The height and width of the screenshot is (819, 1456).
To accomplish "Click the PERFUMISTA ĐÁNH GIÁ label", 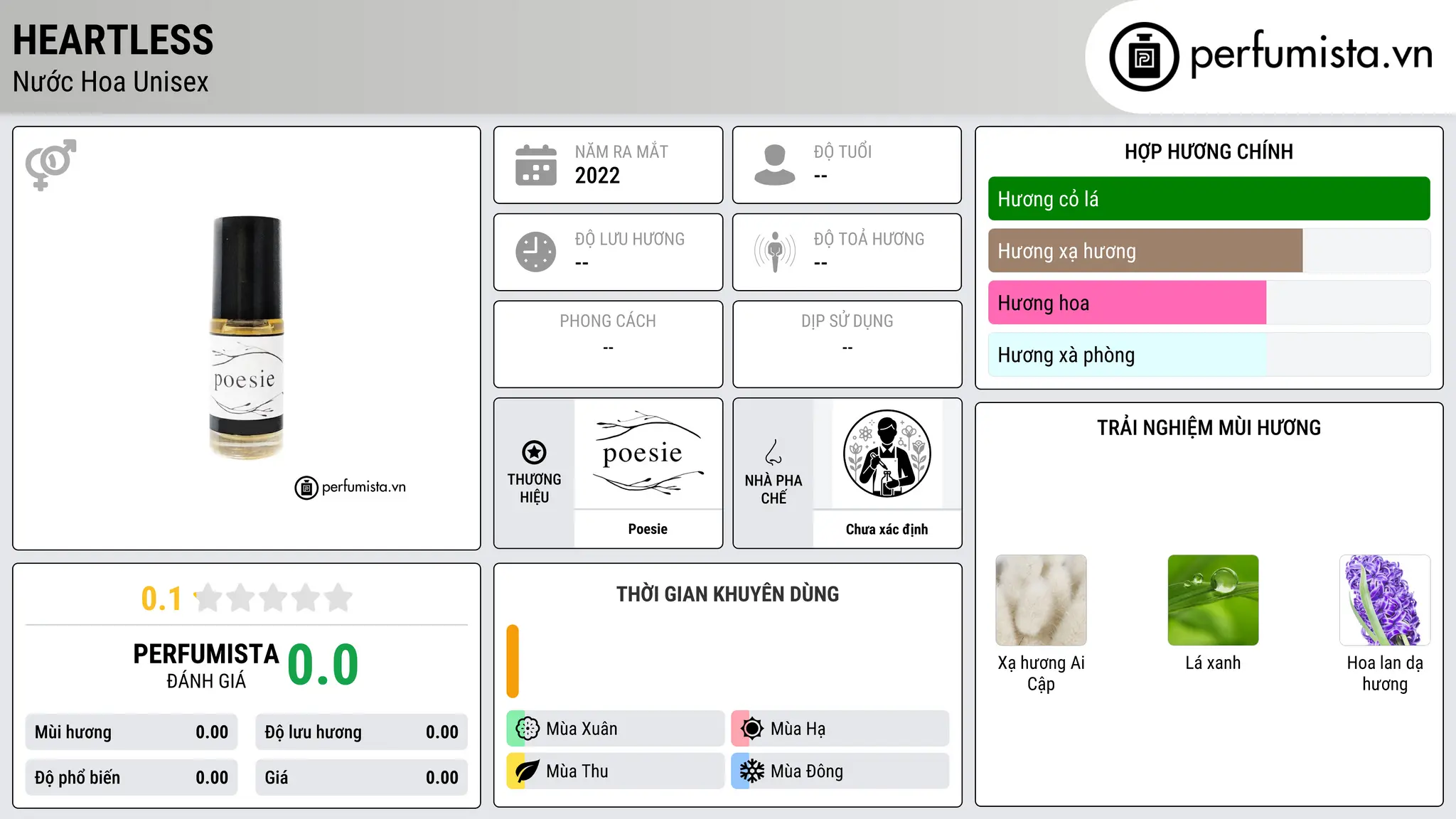I will (206, 666).
